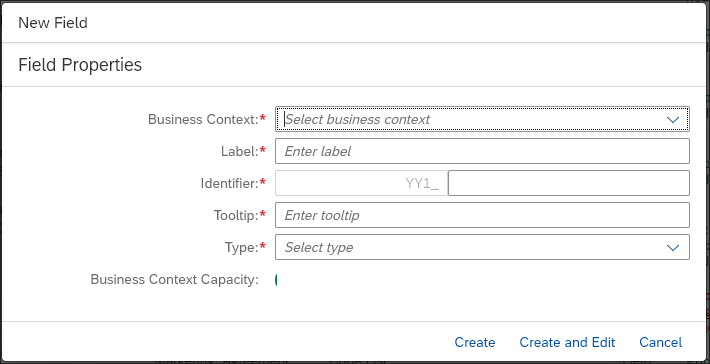Click the Enter tooltip input field
Screen dimensions: 710x364
pyautogui.click(x=482, y=215)
